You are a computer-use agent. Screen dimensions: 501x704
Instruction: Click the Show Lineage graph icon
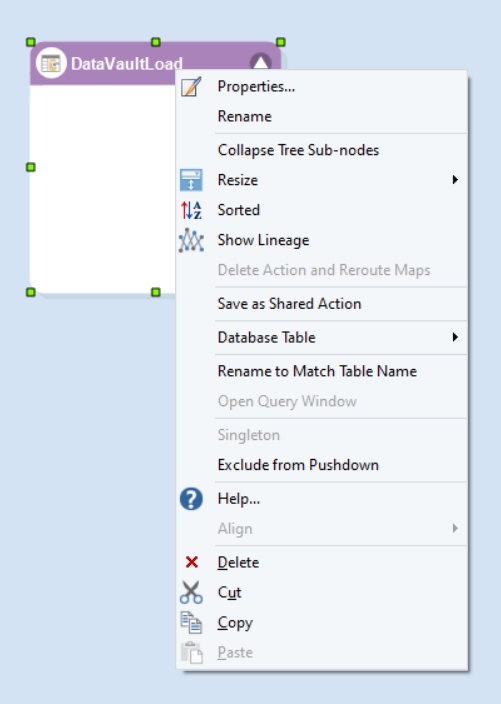[191, 240]
